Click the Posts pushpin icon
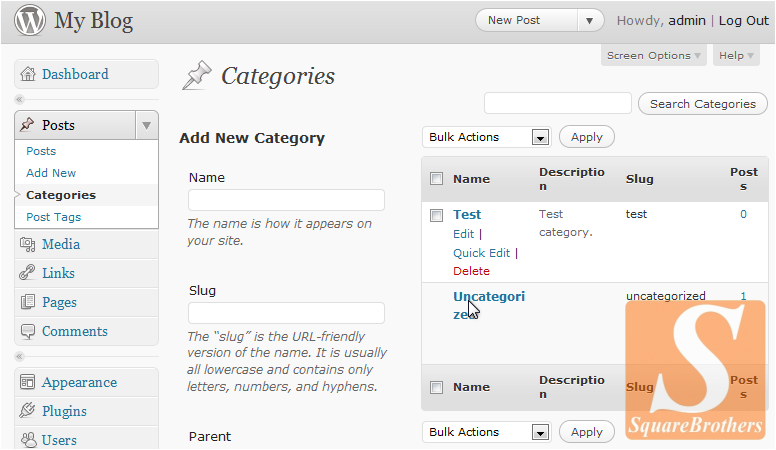Viewport: 776px width, 450px height. [x=27, y=125]
